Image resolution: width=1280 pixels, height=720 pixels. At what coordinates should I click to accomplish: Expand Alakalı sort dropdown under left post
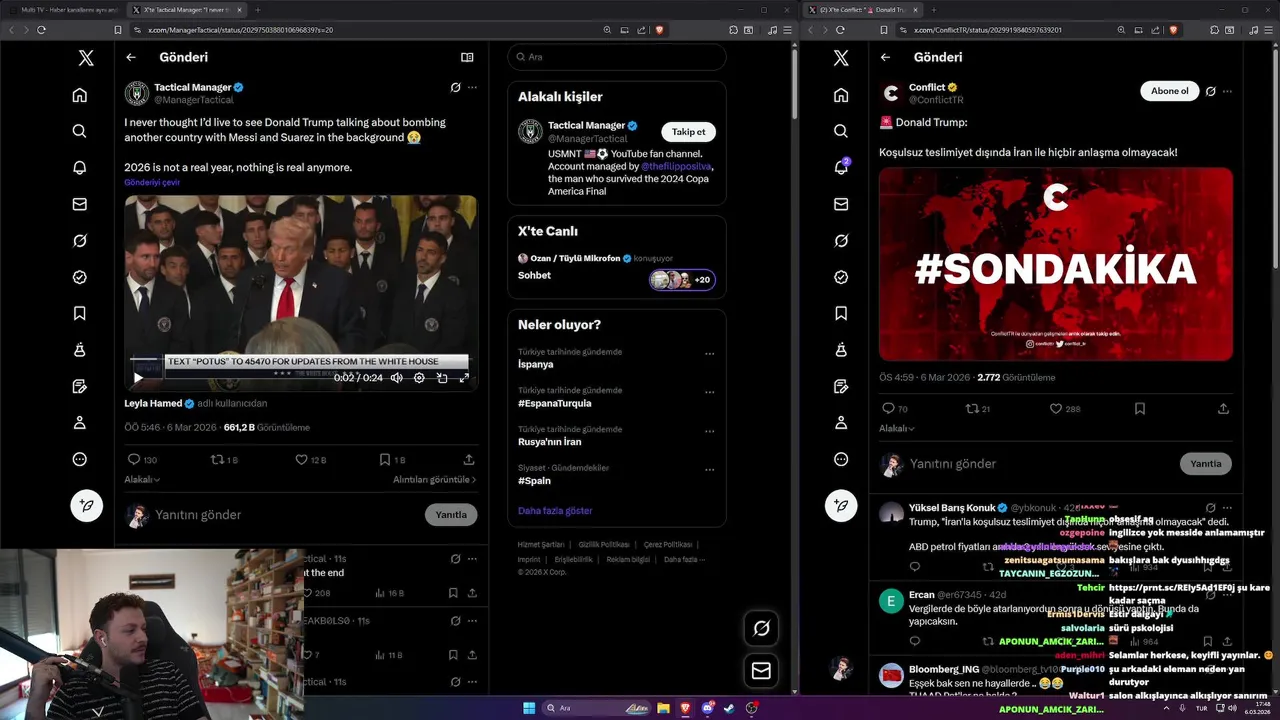(x=142, y=480)
